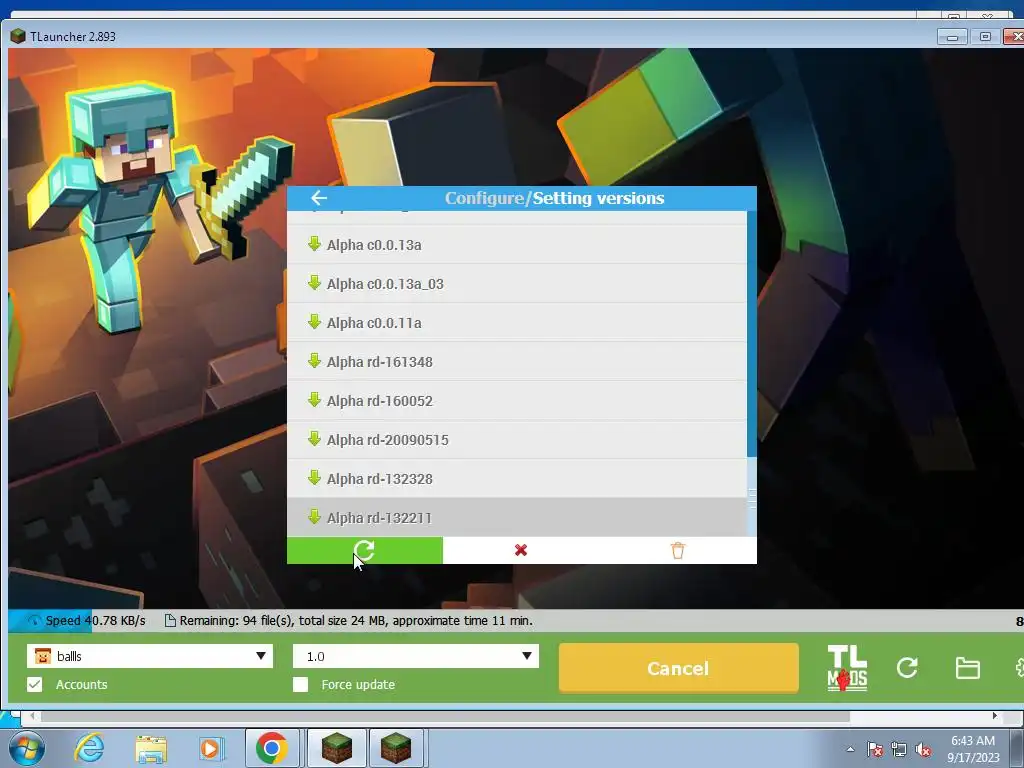Switch to the second TLauncher taskbar button

(x=396, y=748)
